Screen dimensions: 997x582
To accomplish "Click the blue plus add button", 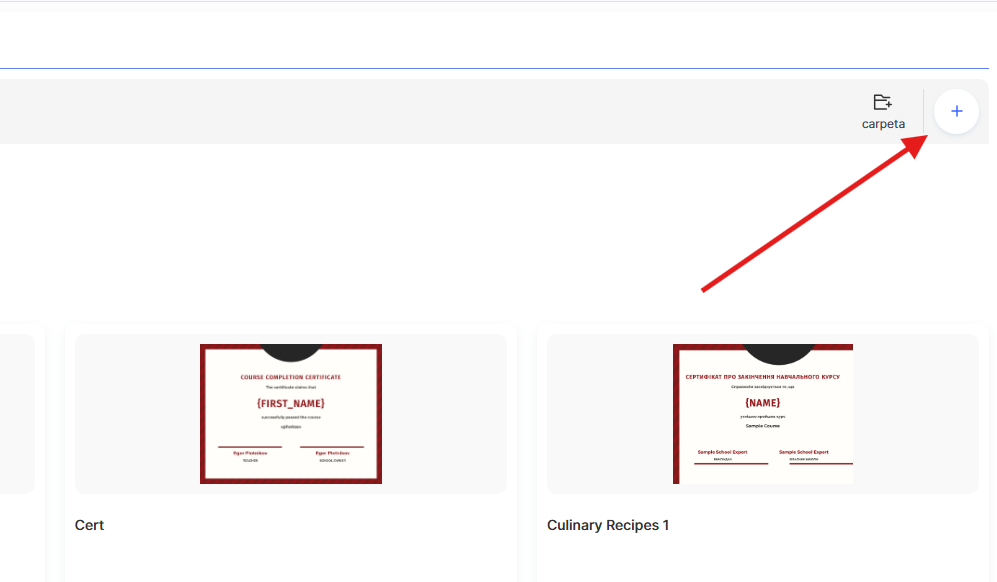I will coord(956,111).
